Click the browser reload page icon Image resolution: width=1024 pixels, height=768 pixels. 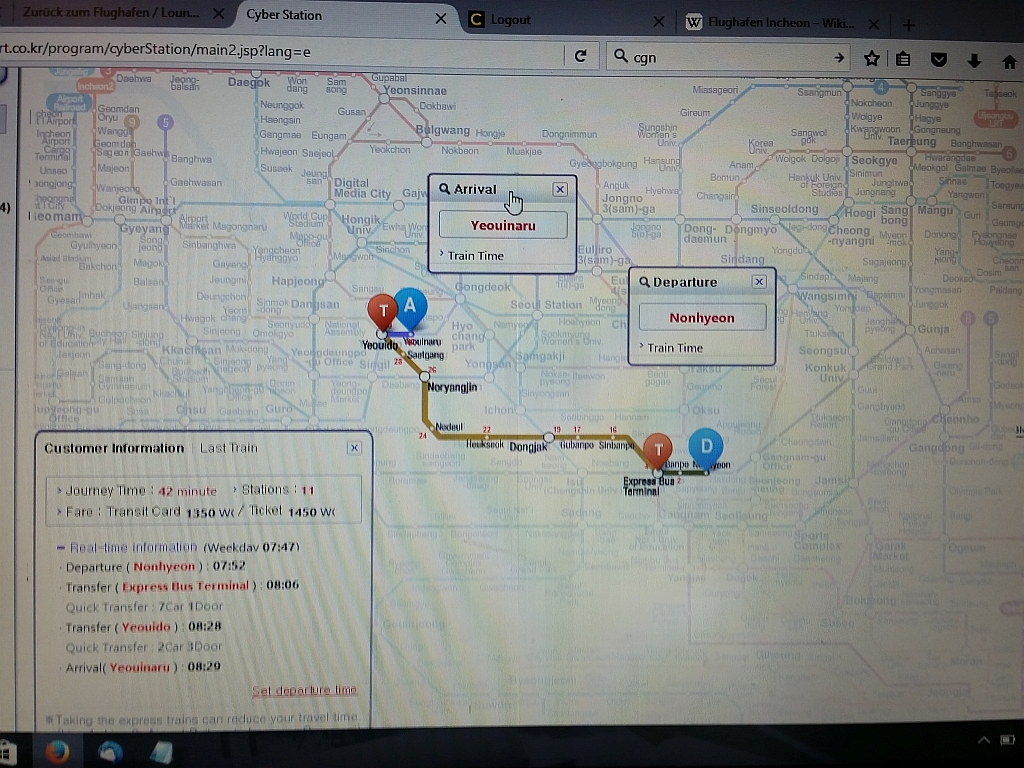click(x=580, y=57)
